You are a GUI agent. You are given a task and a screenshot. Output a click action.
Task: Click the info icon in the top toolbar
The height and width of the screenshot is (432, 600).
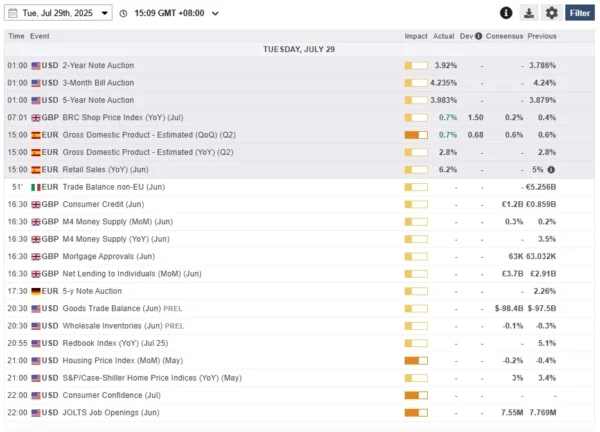click(x=506, y=13)
